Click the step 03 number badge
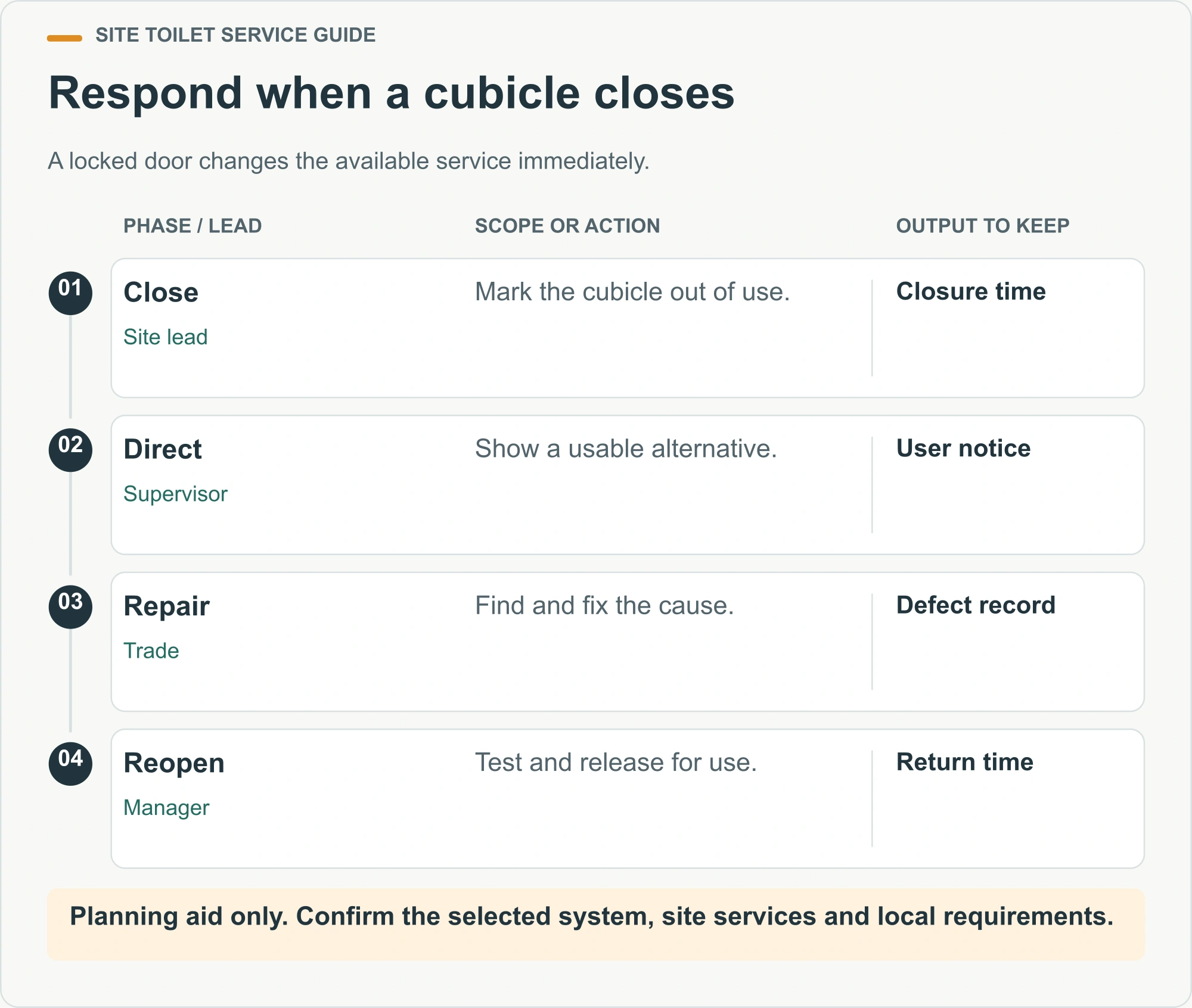The image size is (1192, 1008). (70, 606)
